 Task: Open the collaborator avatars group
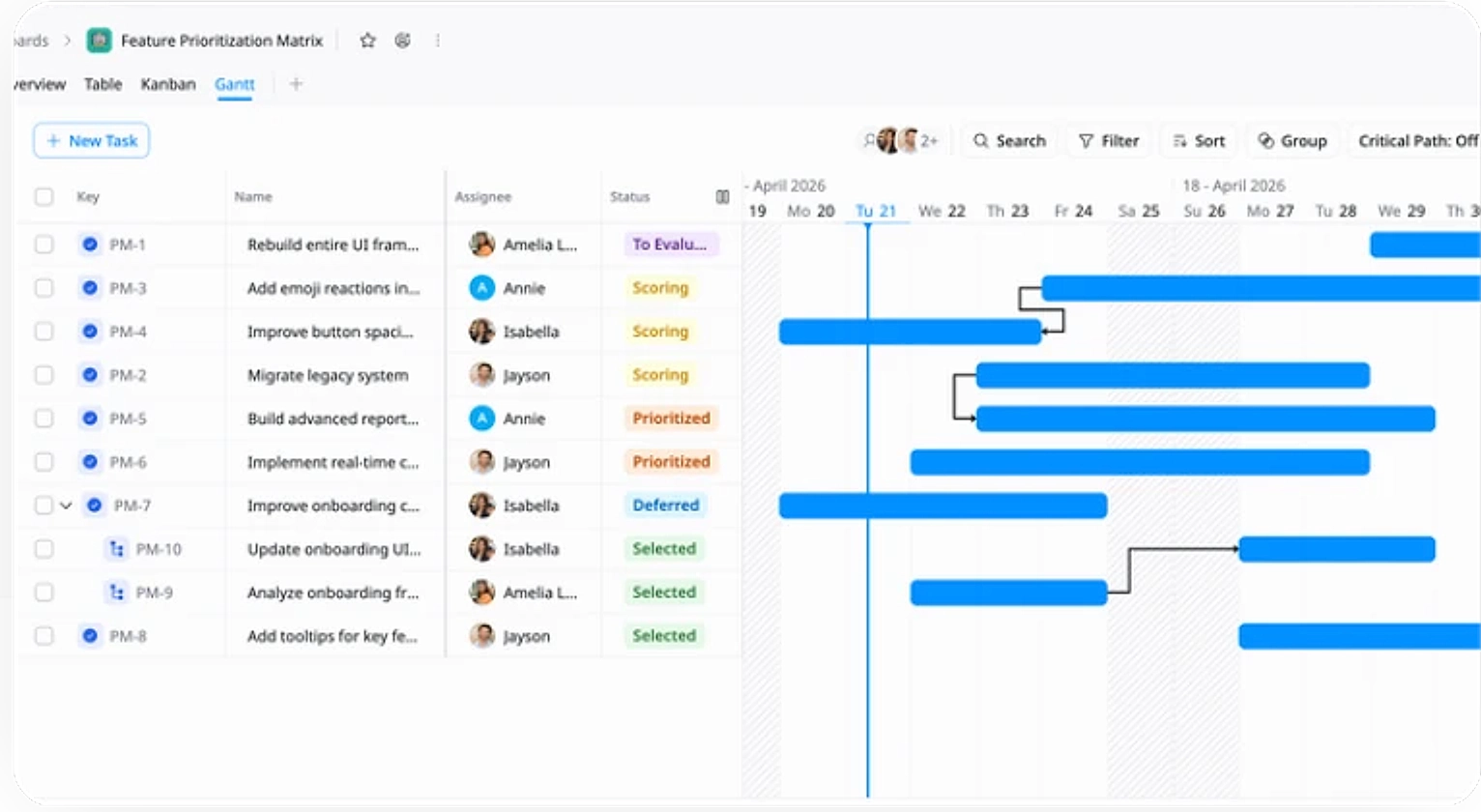[901, 141]
